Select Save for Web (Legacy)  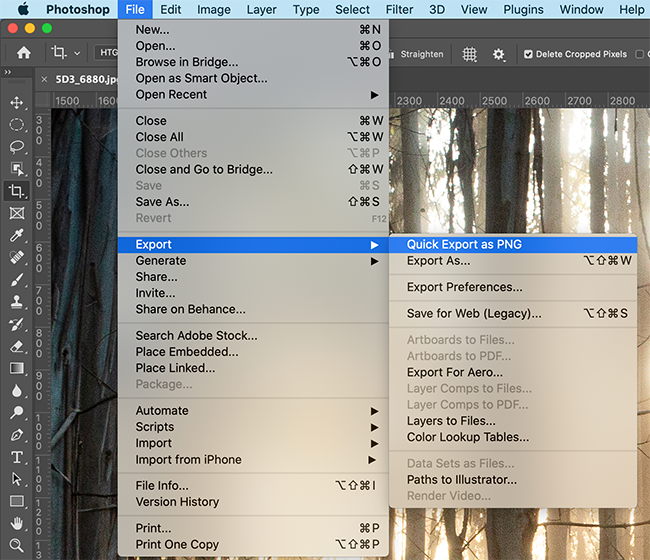pyautogui.click(x=474, y=314)
